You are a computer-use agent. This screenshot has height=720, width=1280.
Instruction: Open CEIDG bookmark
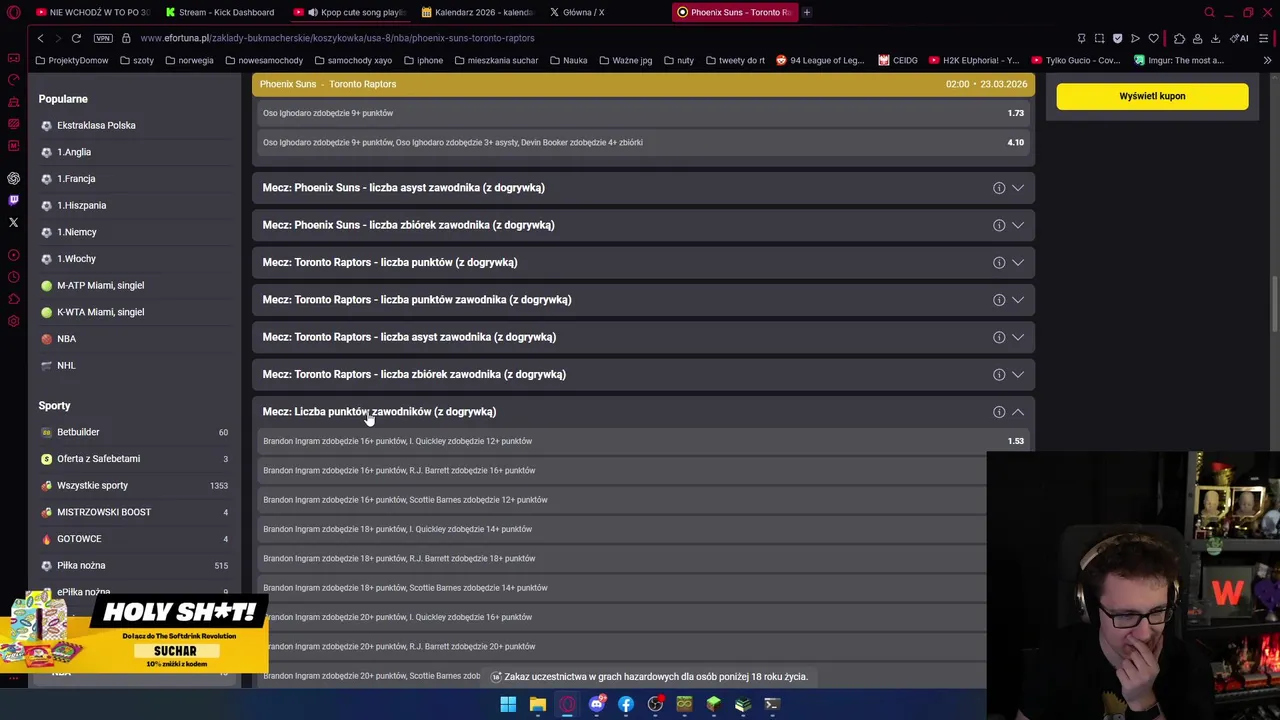point(898,60)
